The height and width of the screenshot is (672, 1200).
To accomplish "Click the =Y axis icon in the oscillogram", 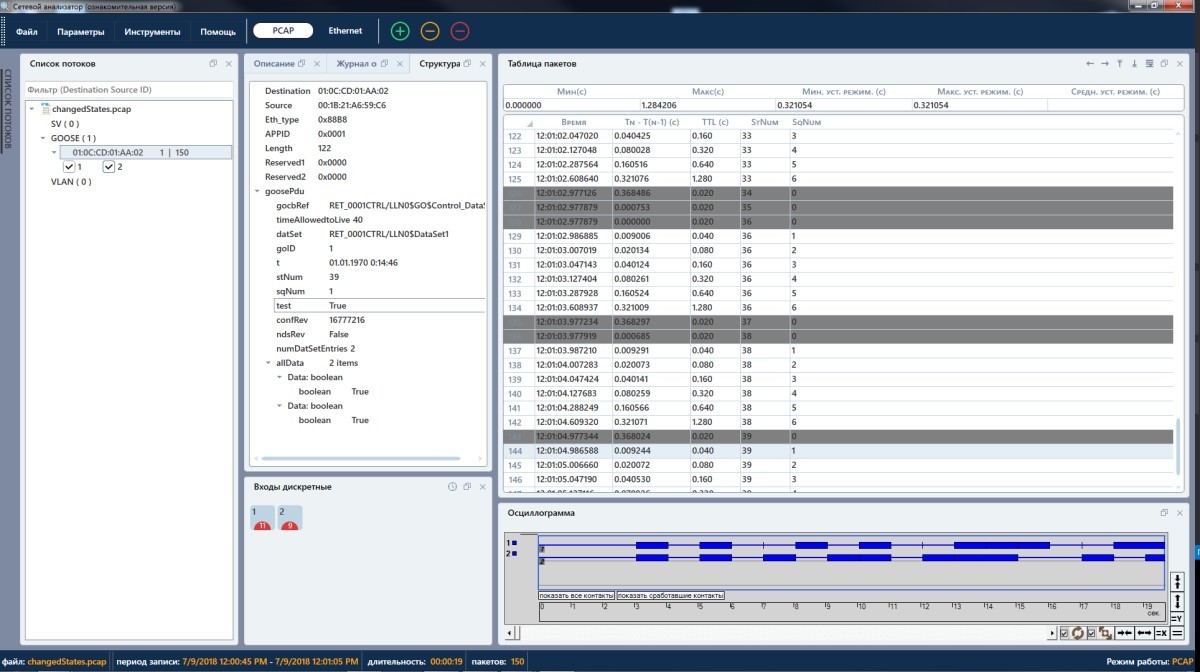I will coord(1176,617).
